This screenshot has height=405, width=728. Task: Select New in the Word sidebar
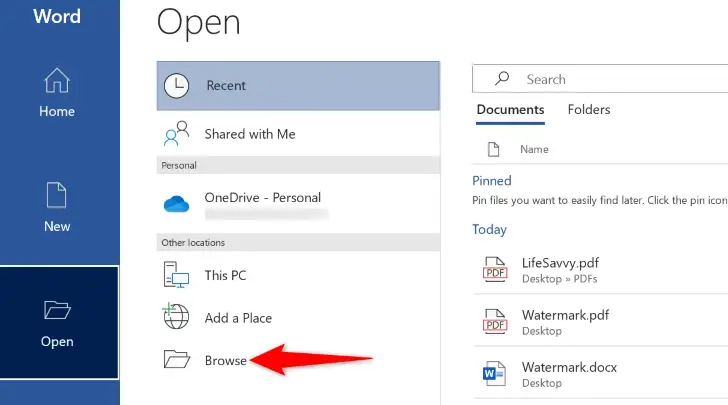click(x=57, y=207)
